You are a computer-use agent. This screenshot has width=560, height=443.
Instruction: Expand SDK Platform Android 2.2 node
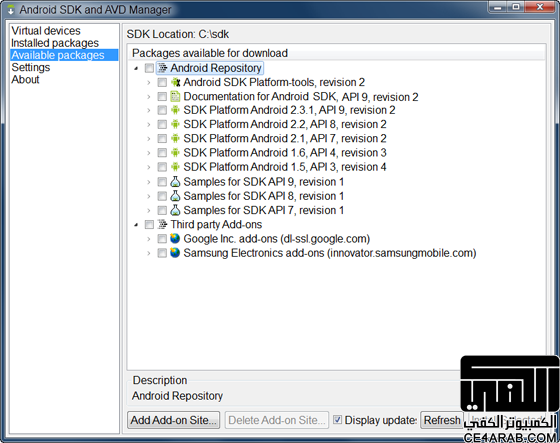[x=149, y=125]
